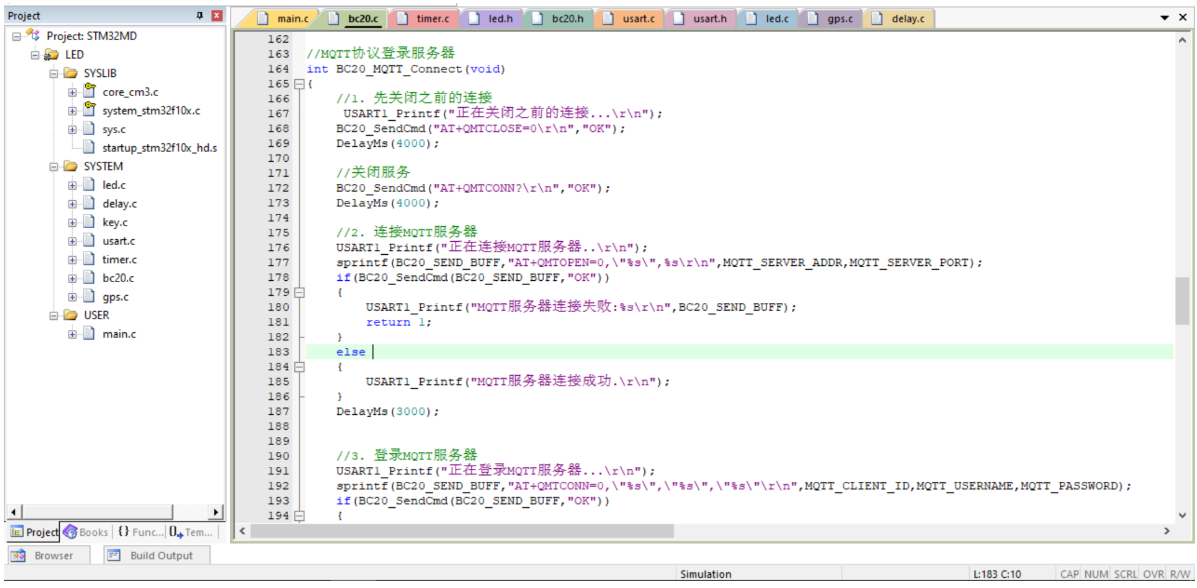The image size is (1197, 588).
Task: Switch to the led.c editor tab
Action: pos(767,18)
